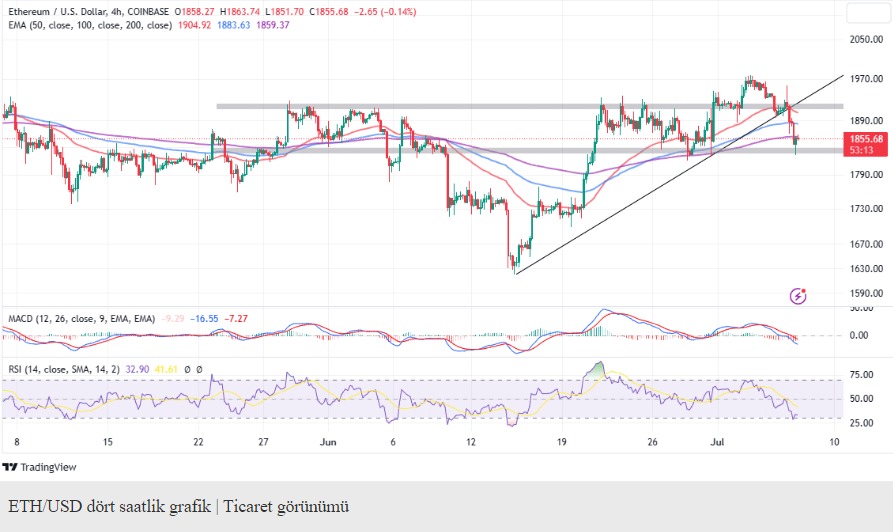Click the Jul label on the time axis
893x532 pixels.
coord(717,442)
